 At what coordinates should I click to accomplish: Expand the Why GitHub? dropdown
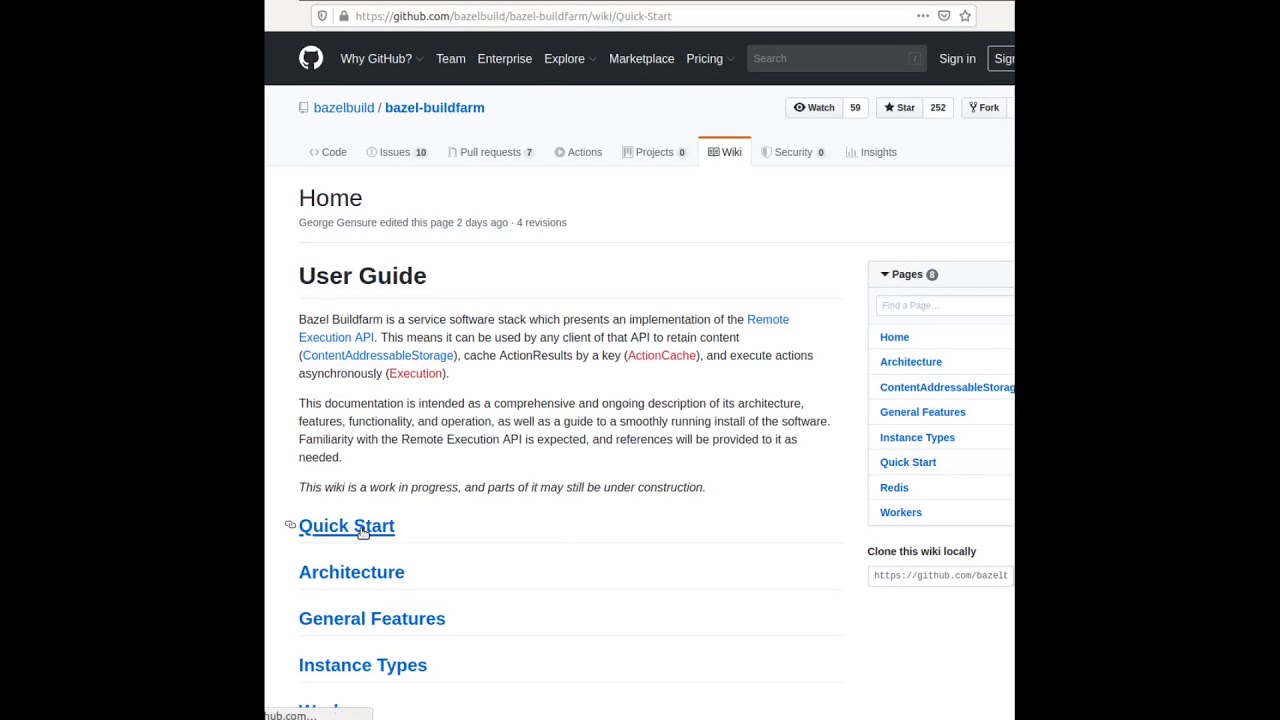pyautogui.click(x=381, y=59)
